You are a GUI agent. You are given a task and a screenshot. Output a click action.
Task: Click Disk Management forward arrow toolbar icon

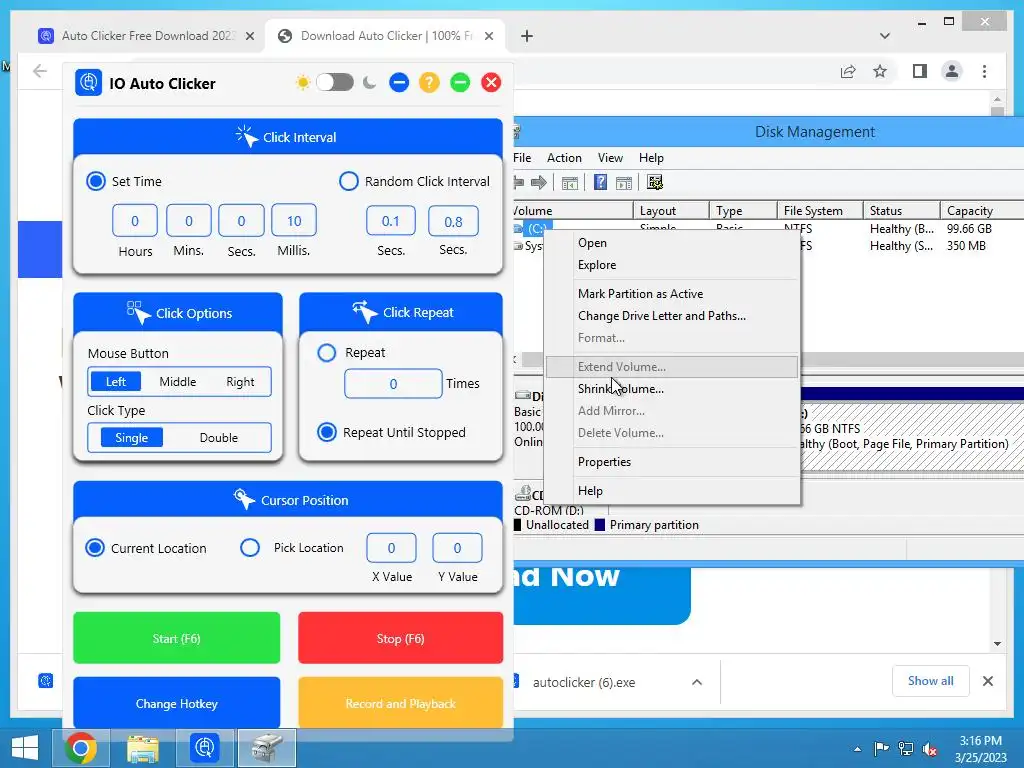[x=539, y=182]
